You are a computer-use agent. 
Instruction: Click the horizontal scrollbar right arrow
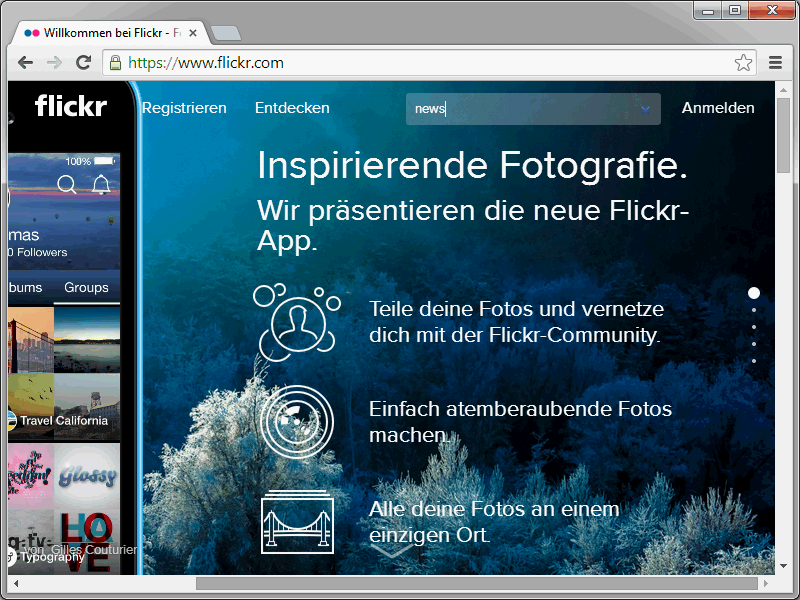(766, 583)
